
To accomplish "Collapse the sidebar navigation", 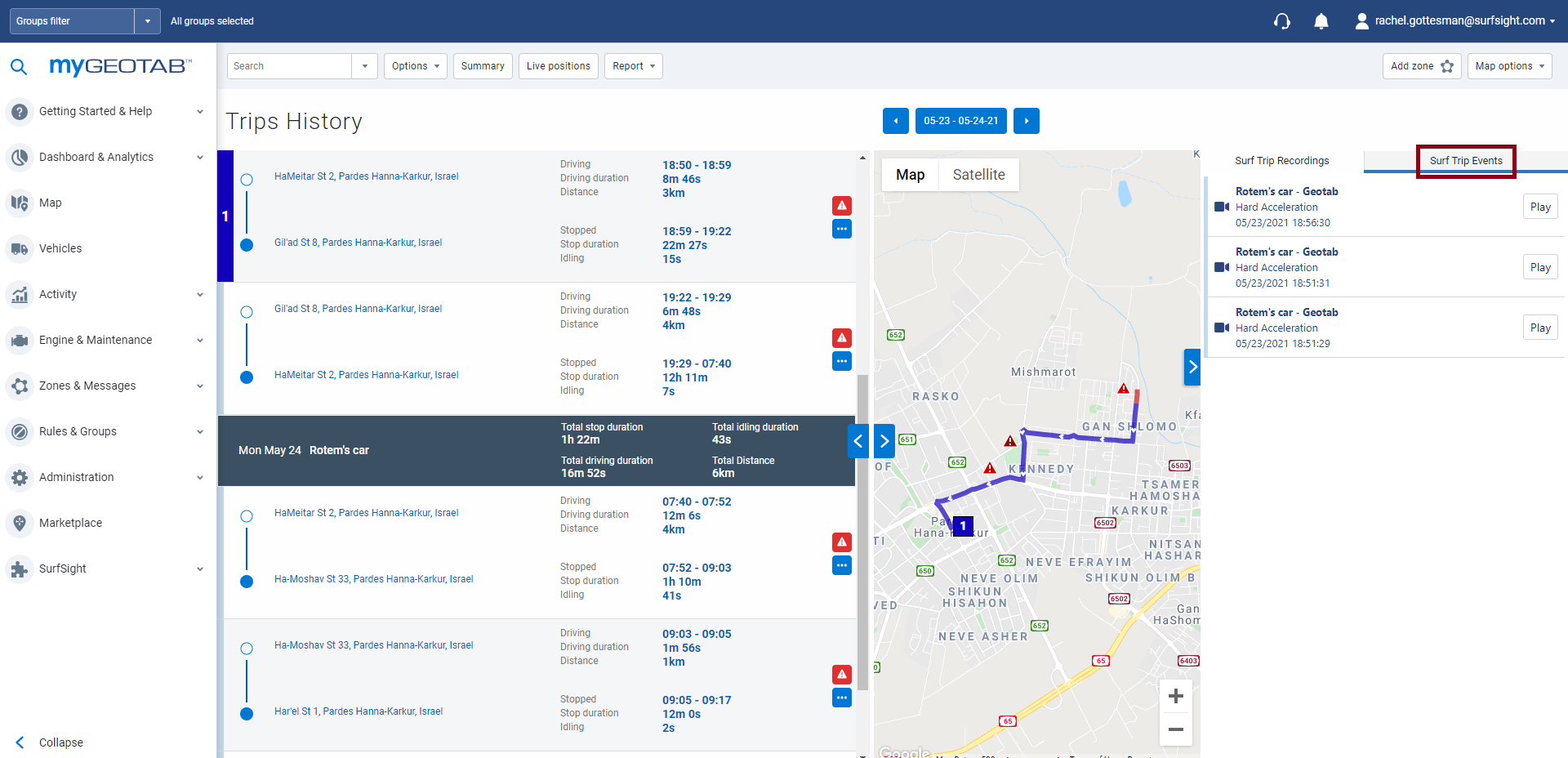I will pos(49,742).
